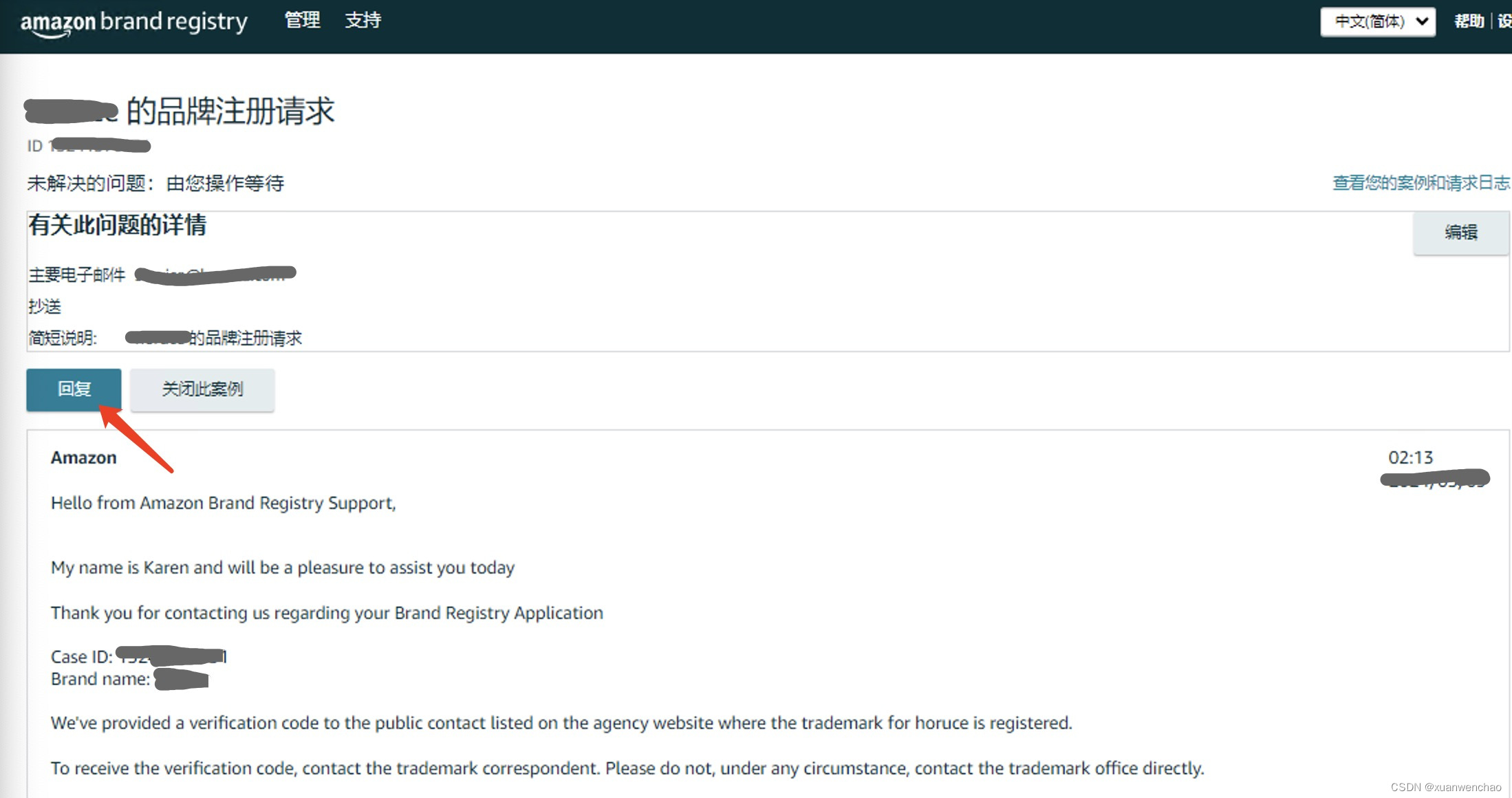The image size is (1512, 798).
Task: Click the 主要电子邮件 field label
Action: click(76, 275)
